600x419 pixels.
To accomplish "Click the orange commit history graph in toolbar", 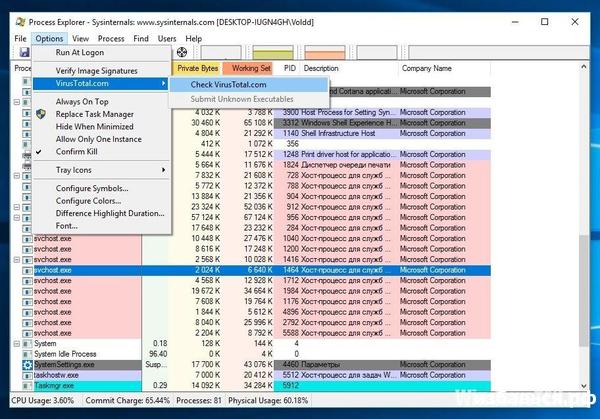I will 325,52.
